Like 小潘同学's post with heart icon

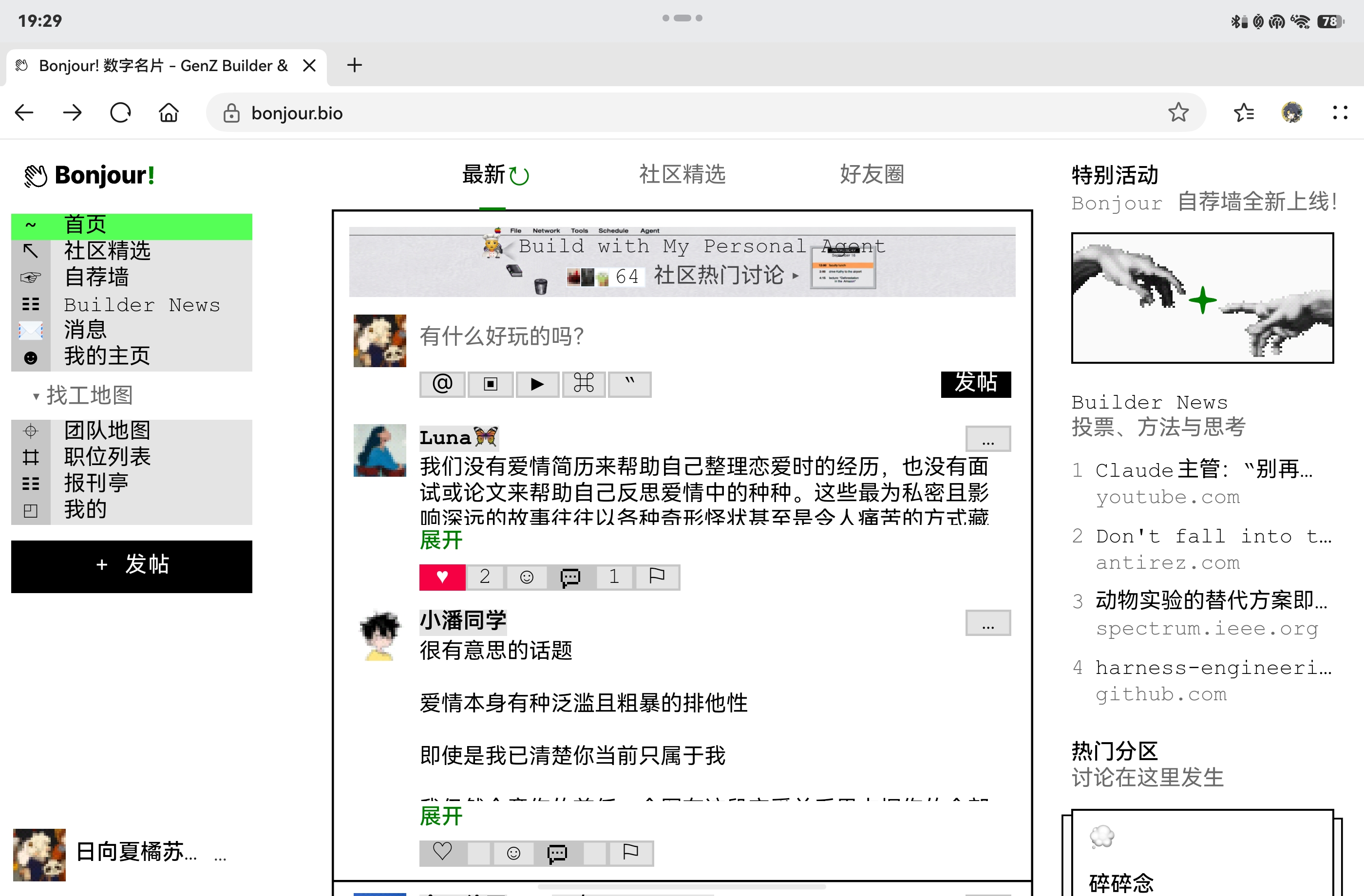click(x=442, y=853)
